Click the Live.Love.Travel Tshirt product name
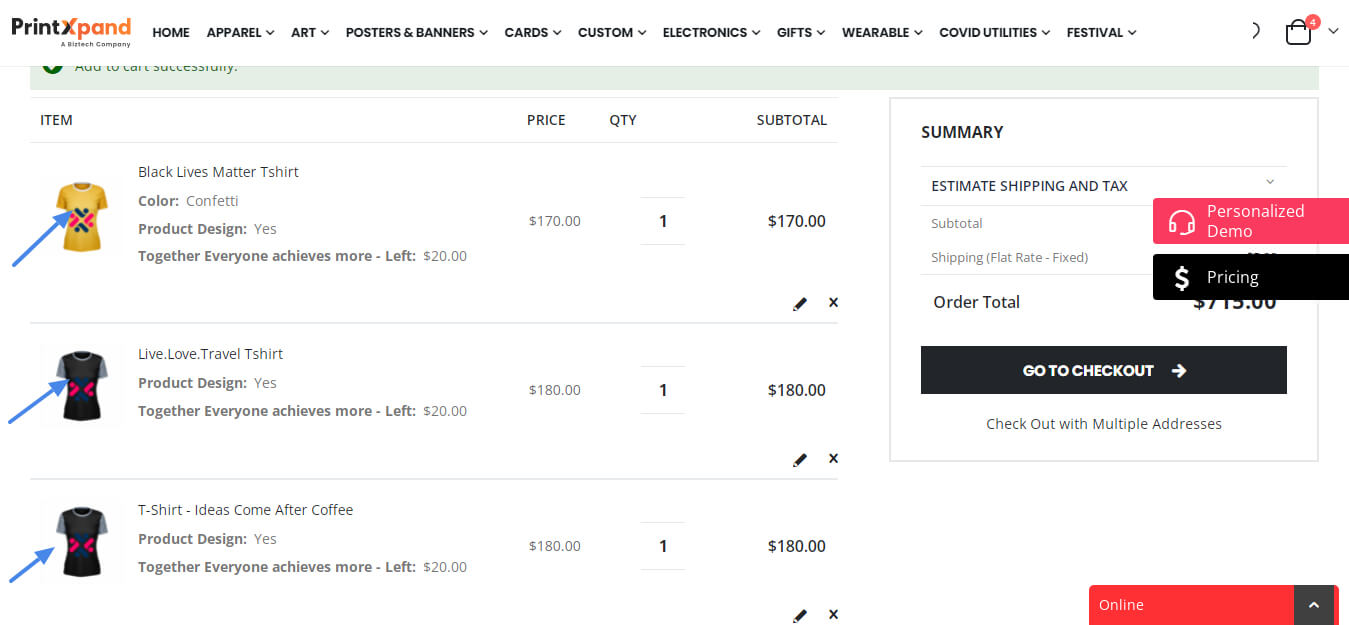 point(210,354)
